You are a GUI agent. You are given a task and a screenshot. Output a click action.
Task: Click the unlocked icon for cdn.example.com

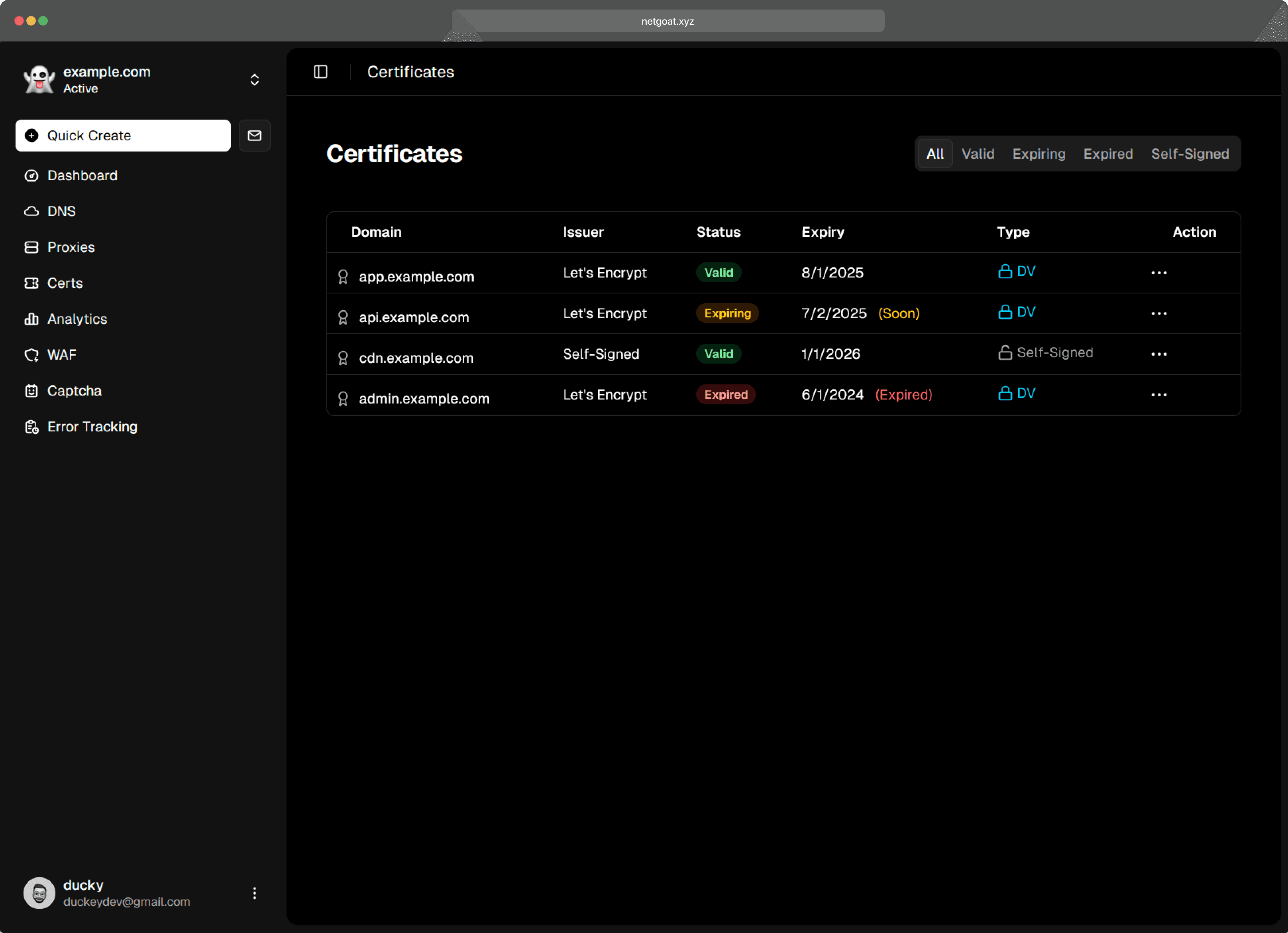click(1005, 352)
